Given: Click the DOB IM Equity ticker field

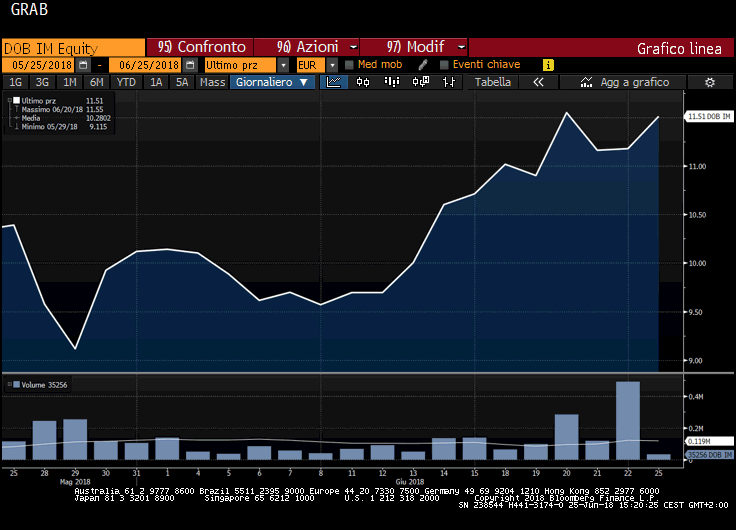Looking at the screenshot, I should (72, 47).
